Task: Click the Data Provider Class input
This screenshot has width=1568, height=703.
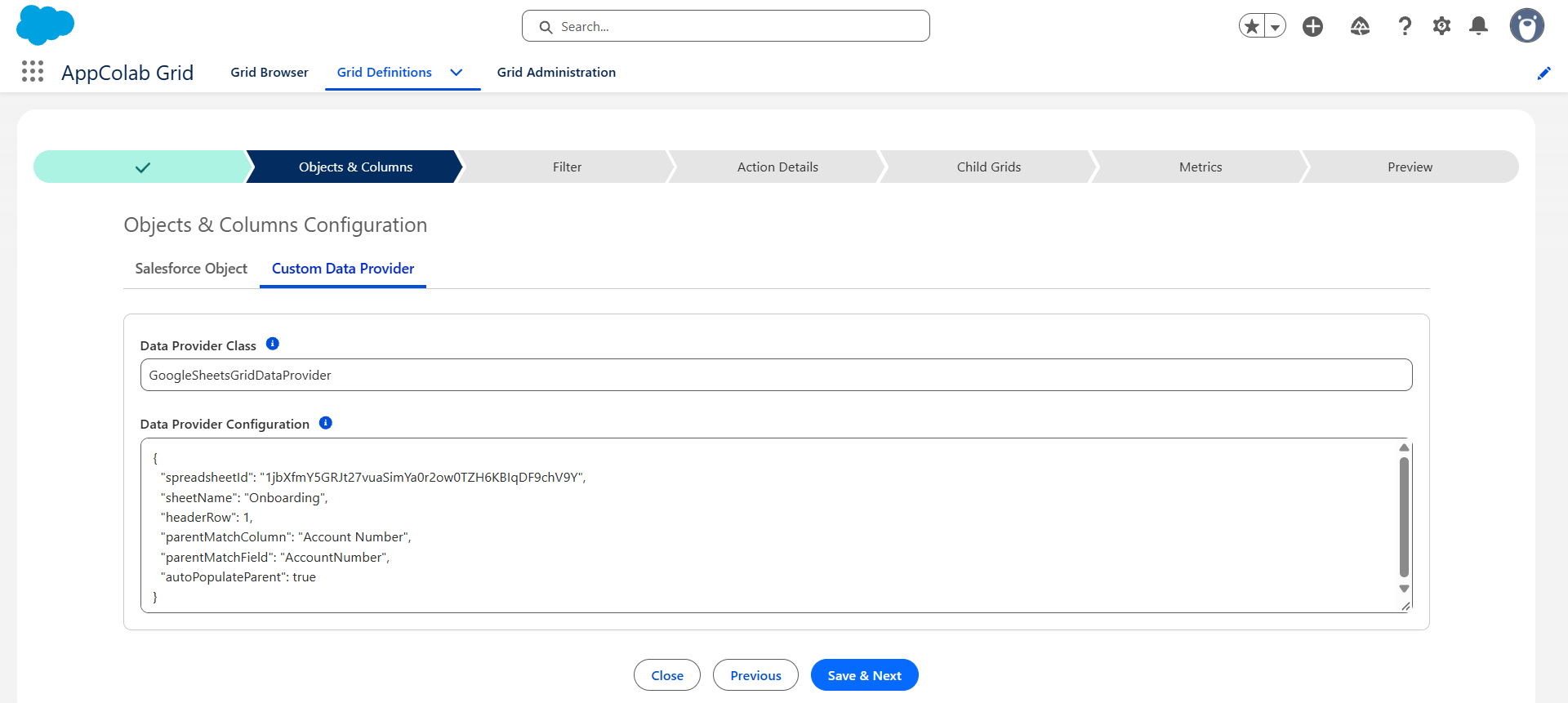Action: pyautogui.click(x=776, y=375)
